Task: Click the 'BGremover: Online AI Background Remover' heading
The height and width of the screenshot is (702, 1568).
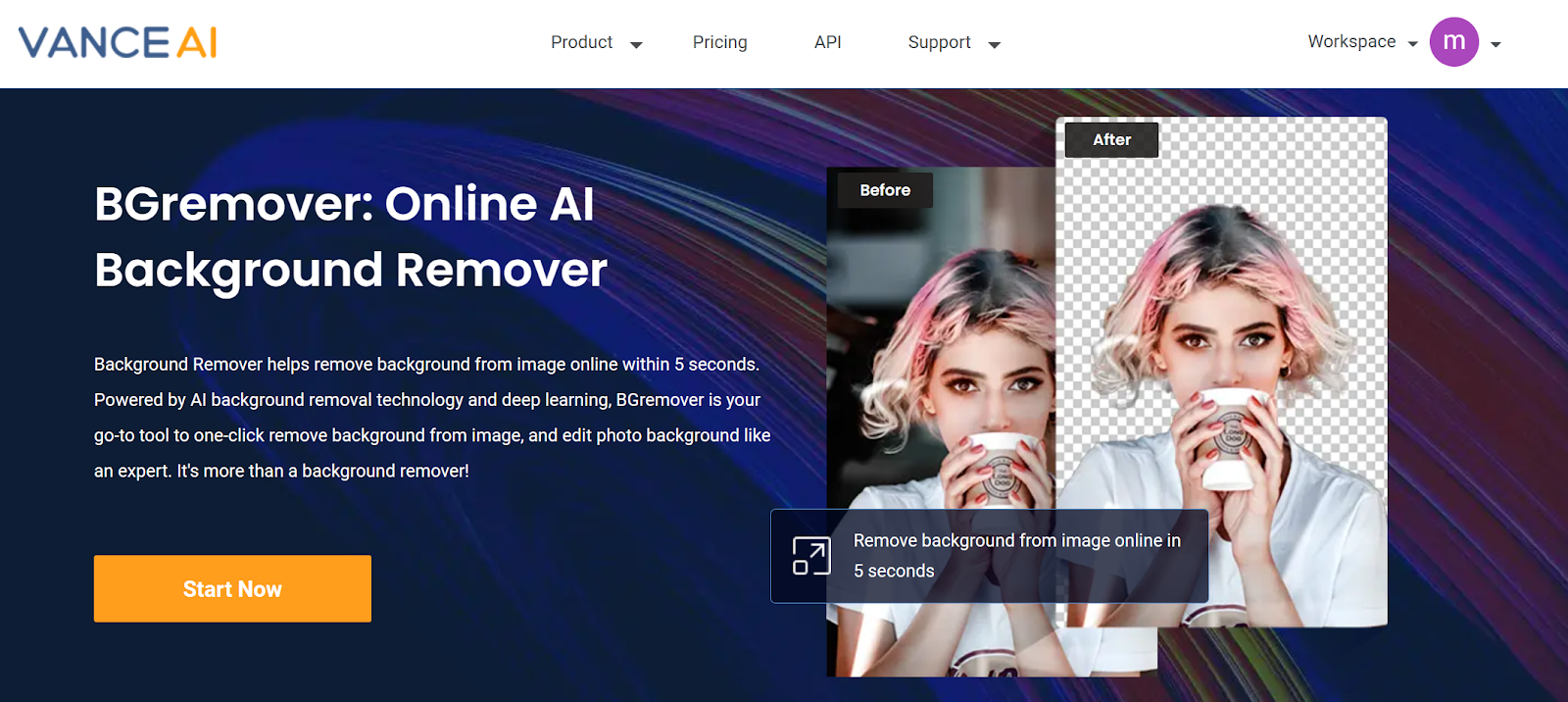Action: (x=351, y=236)
